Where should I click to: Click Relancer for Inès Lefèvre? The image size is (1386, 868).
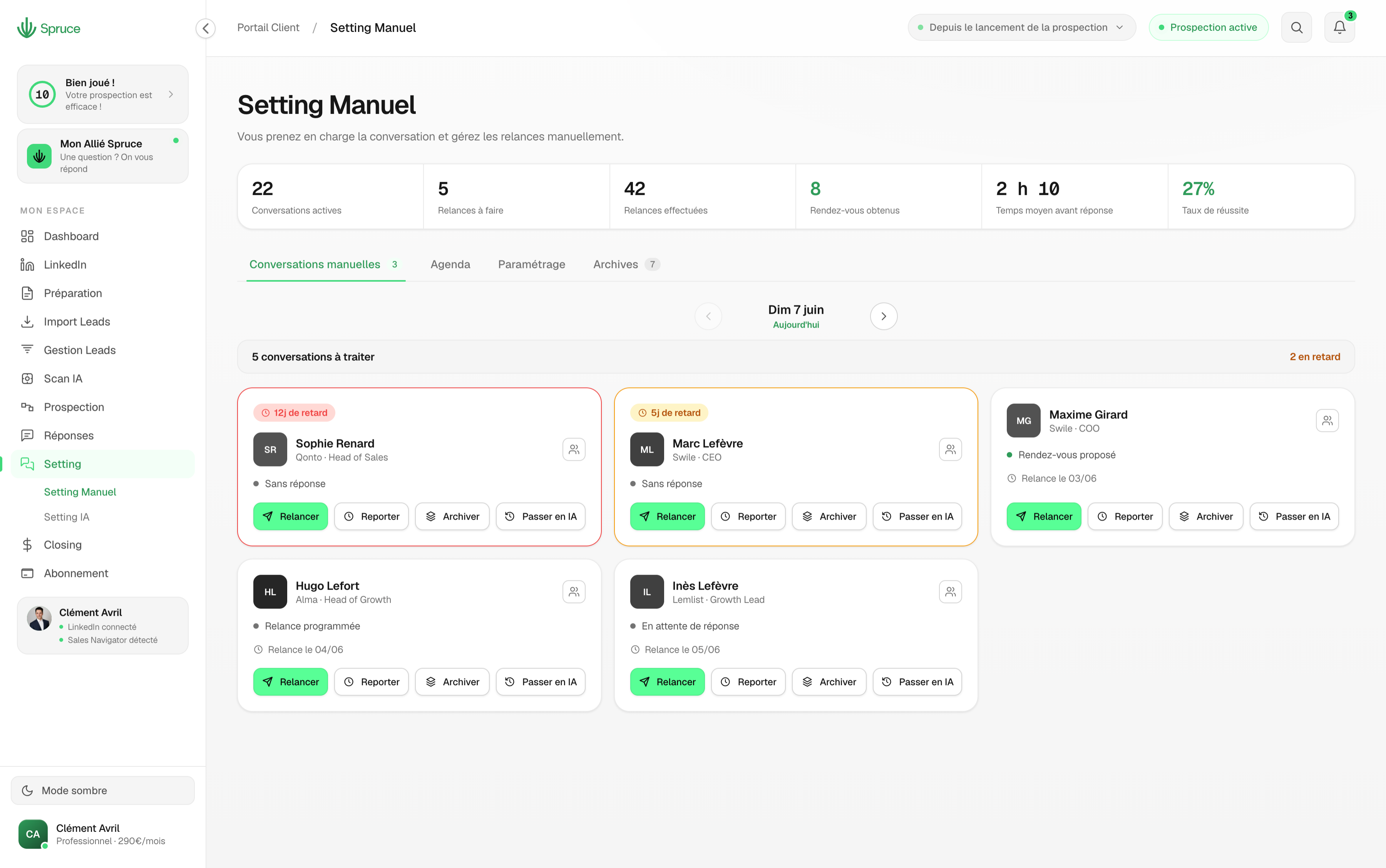click(x=667, y=682)
